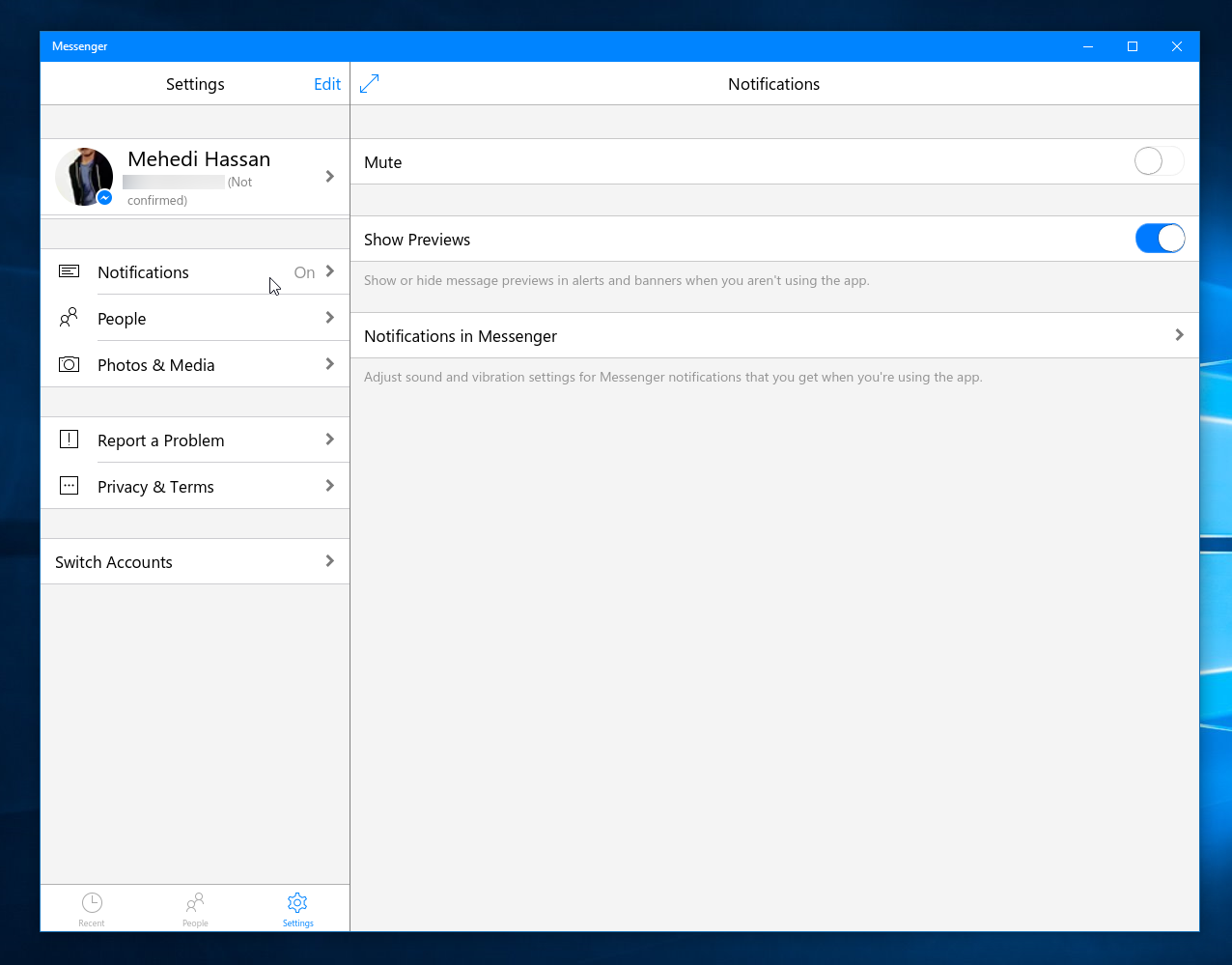Open Switch Accounts chevron
Image resolution: width=1232 pixels, height=965 pixels.
330,561
